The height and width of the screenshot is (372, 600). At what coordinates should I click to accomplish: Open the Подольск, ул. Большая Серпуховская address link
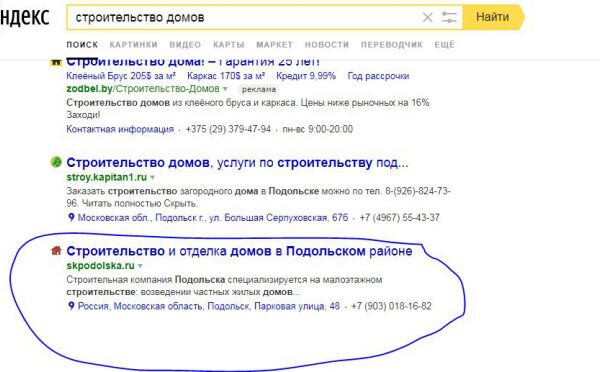coord(213,218)
